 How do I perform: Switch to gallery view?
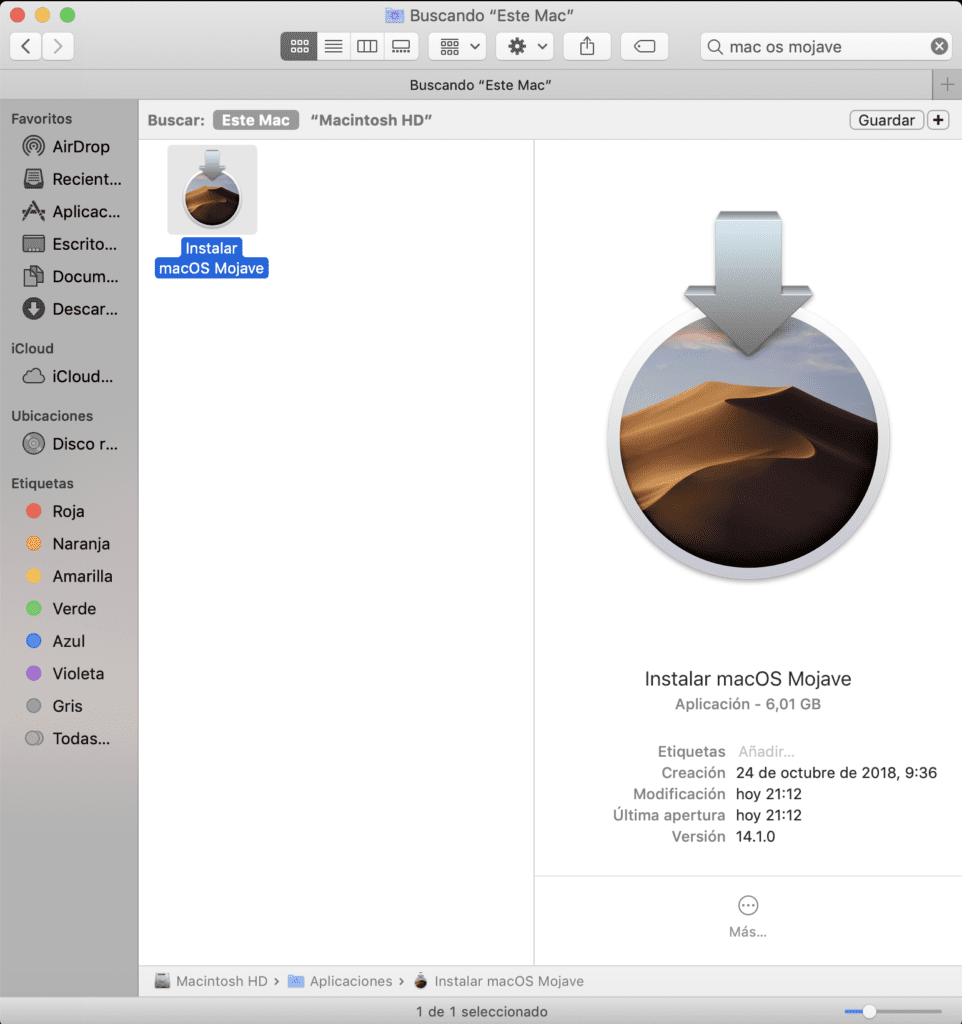pyautogui.click(x=402, y=46)
